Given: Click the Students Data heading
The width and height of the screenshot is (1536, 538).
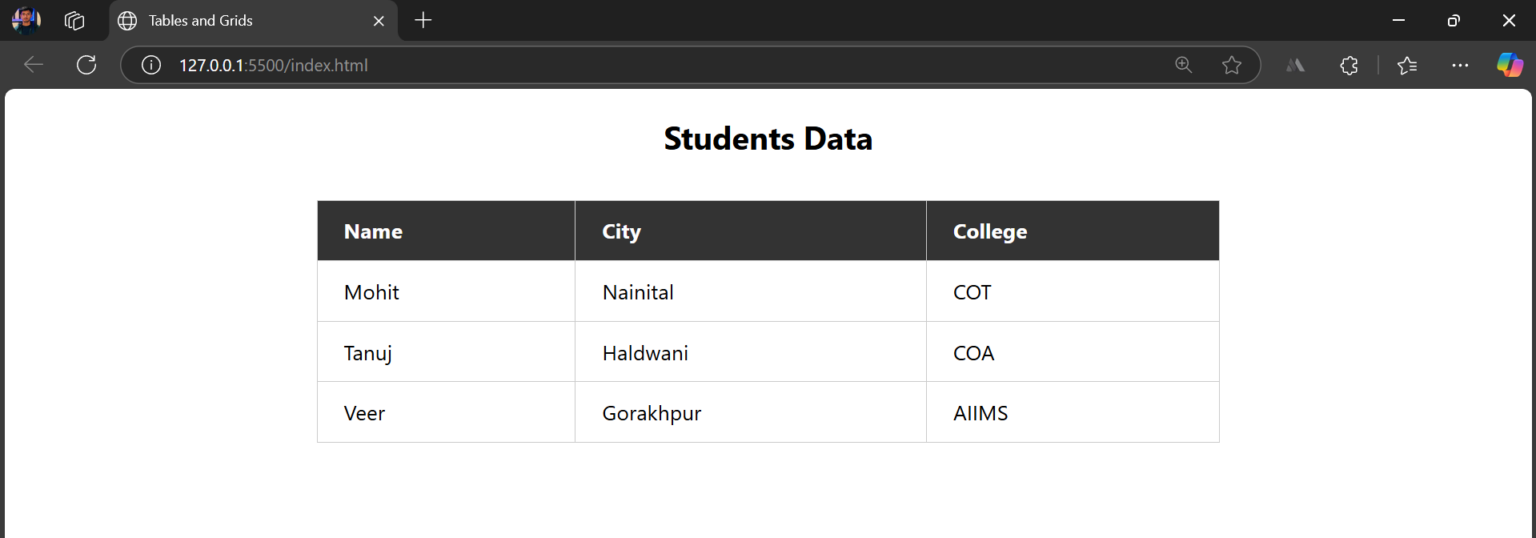Looking at the screenshot, I should coord(768,138).
